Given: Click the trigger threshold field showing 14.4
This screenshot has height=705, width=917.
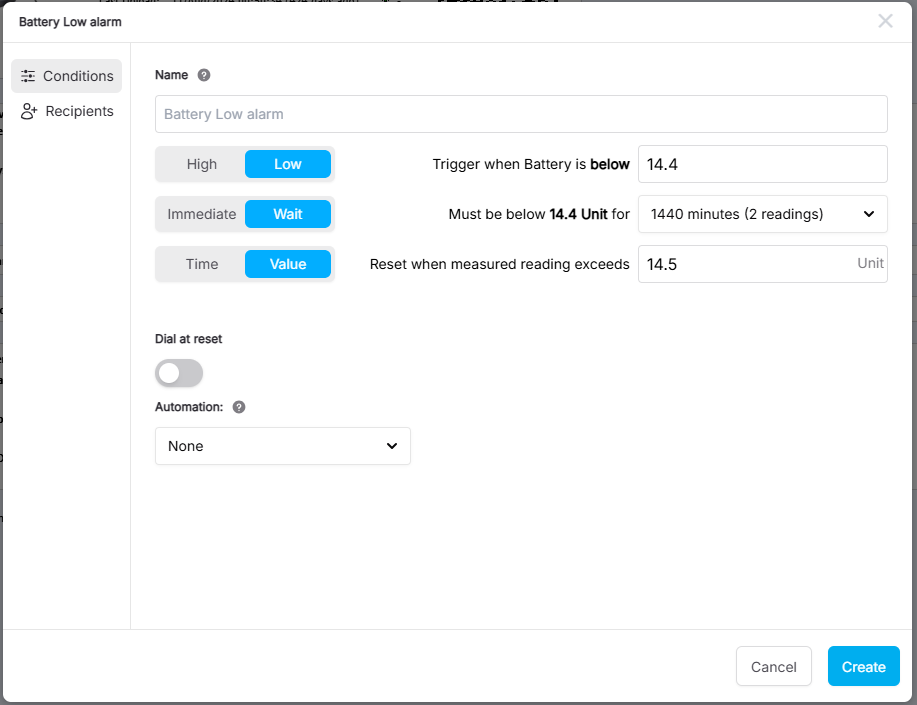Looking at the screenshot, I should pos(762,164).
